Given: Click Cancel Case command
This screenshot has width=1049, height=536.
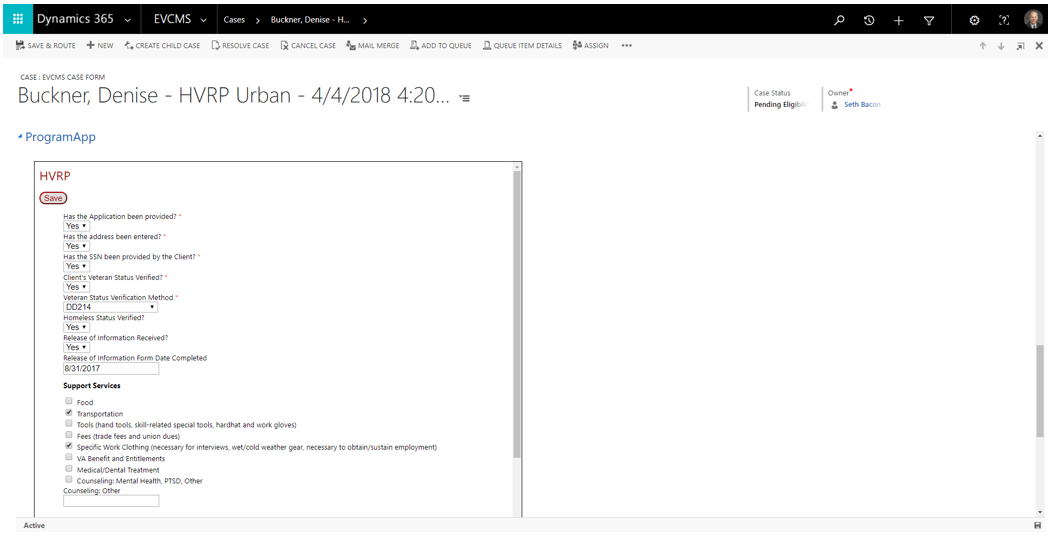Looking at the screenshot, I should (308, 46).
